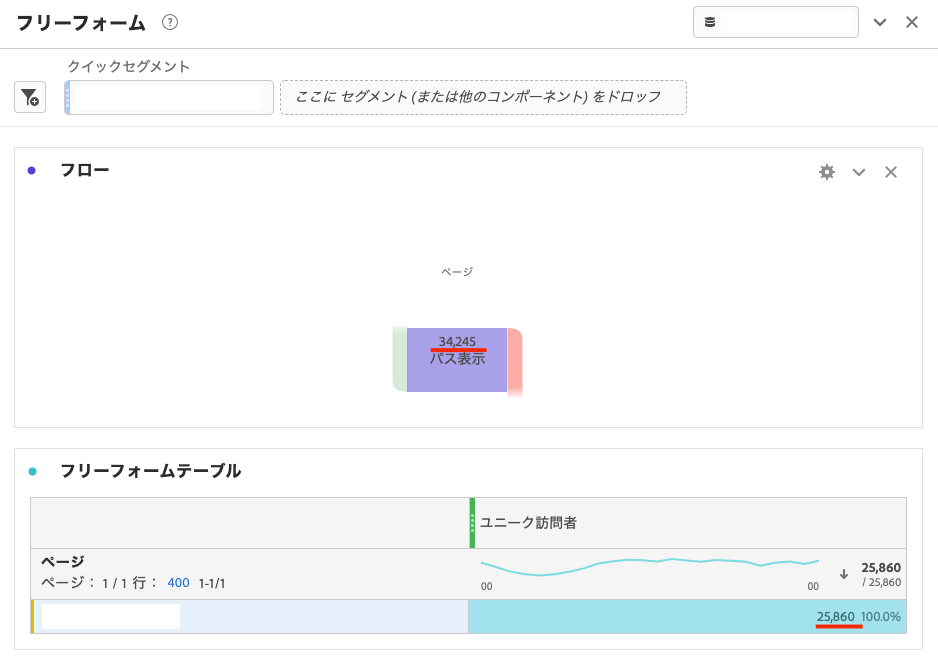Click the sort arrow in ユニーク訪問者 column
This screenshot has width=938, height=662.
[843, 574]
